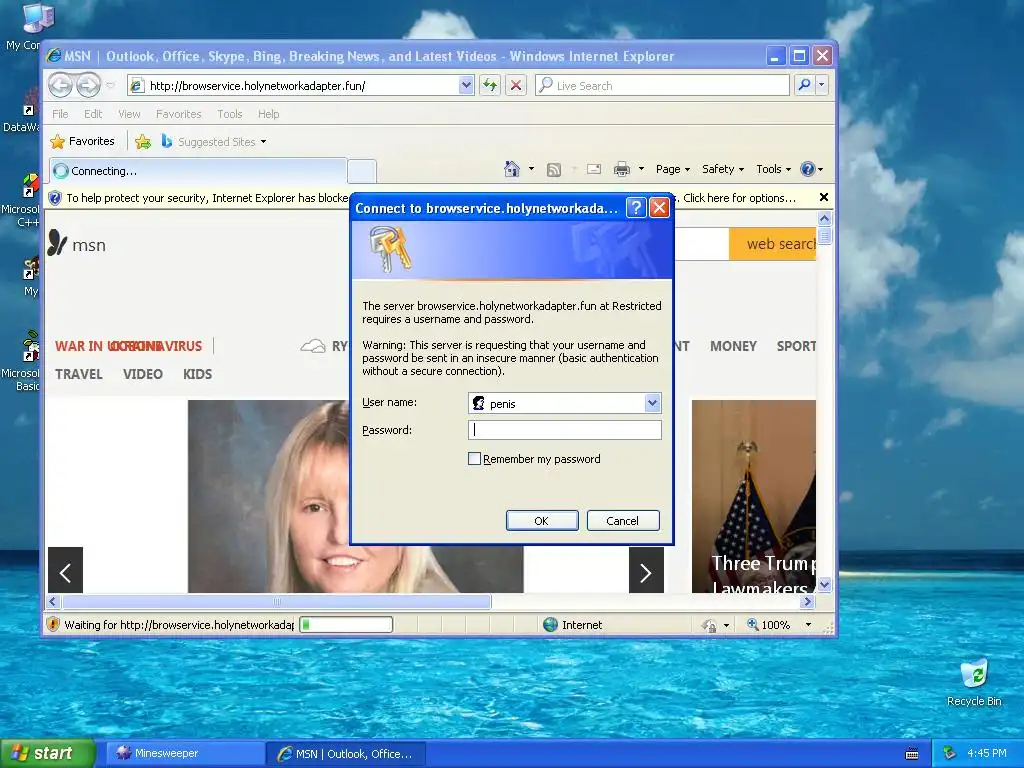The height and width of the screenshot is (768, 1024).
Task: Click the Live Search input box
Action: point(662,85)
